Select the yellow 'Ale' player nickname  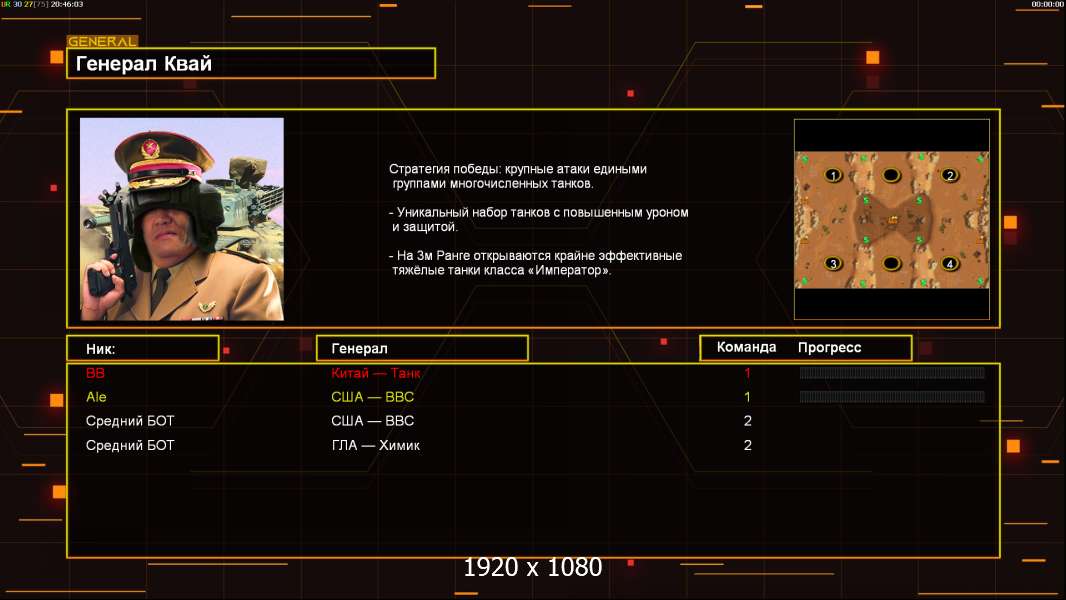[x=96, y=397]
